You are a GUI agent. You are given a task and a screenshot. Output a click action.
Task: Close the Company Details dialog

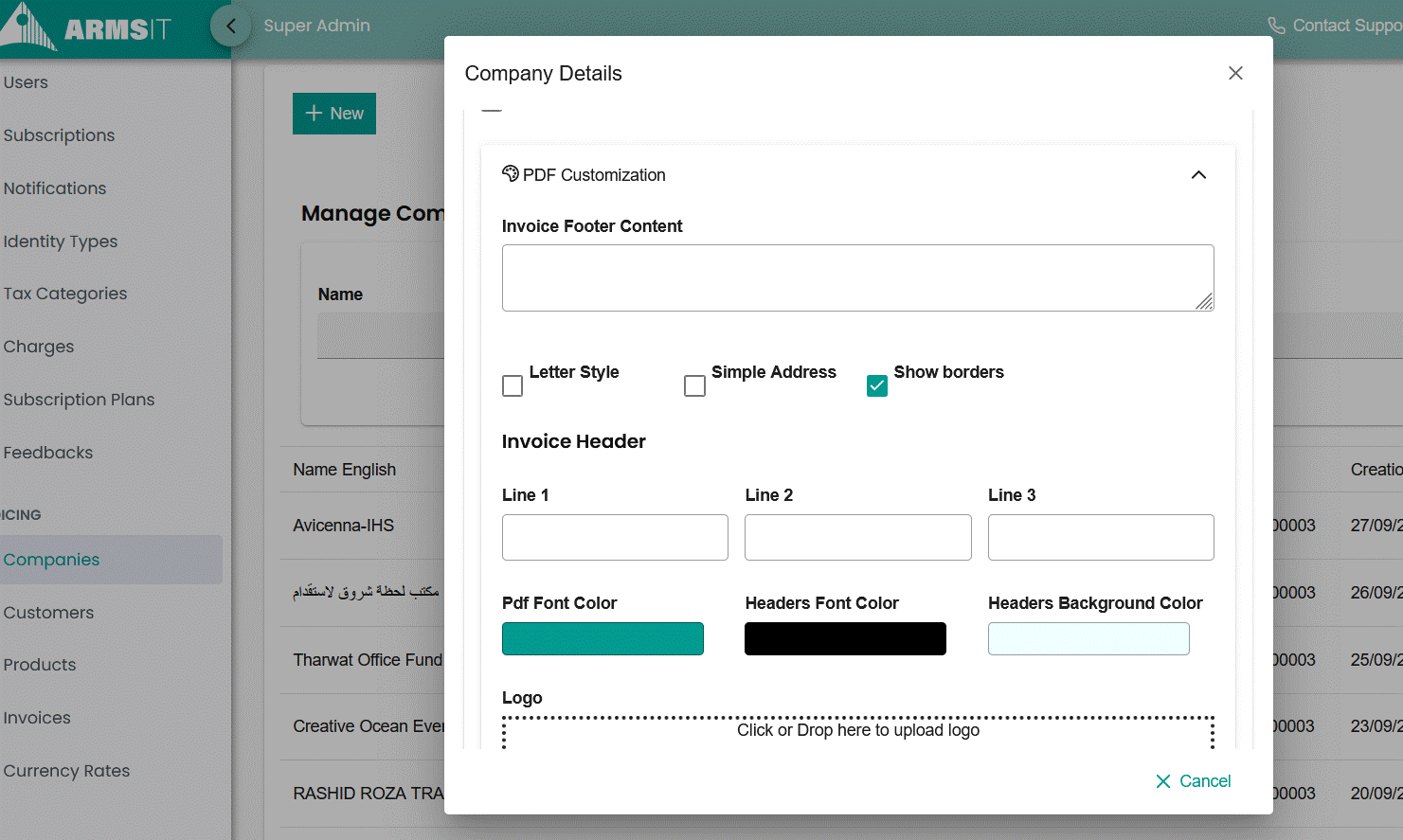1235,72
